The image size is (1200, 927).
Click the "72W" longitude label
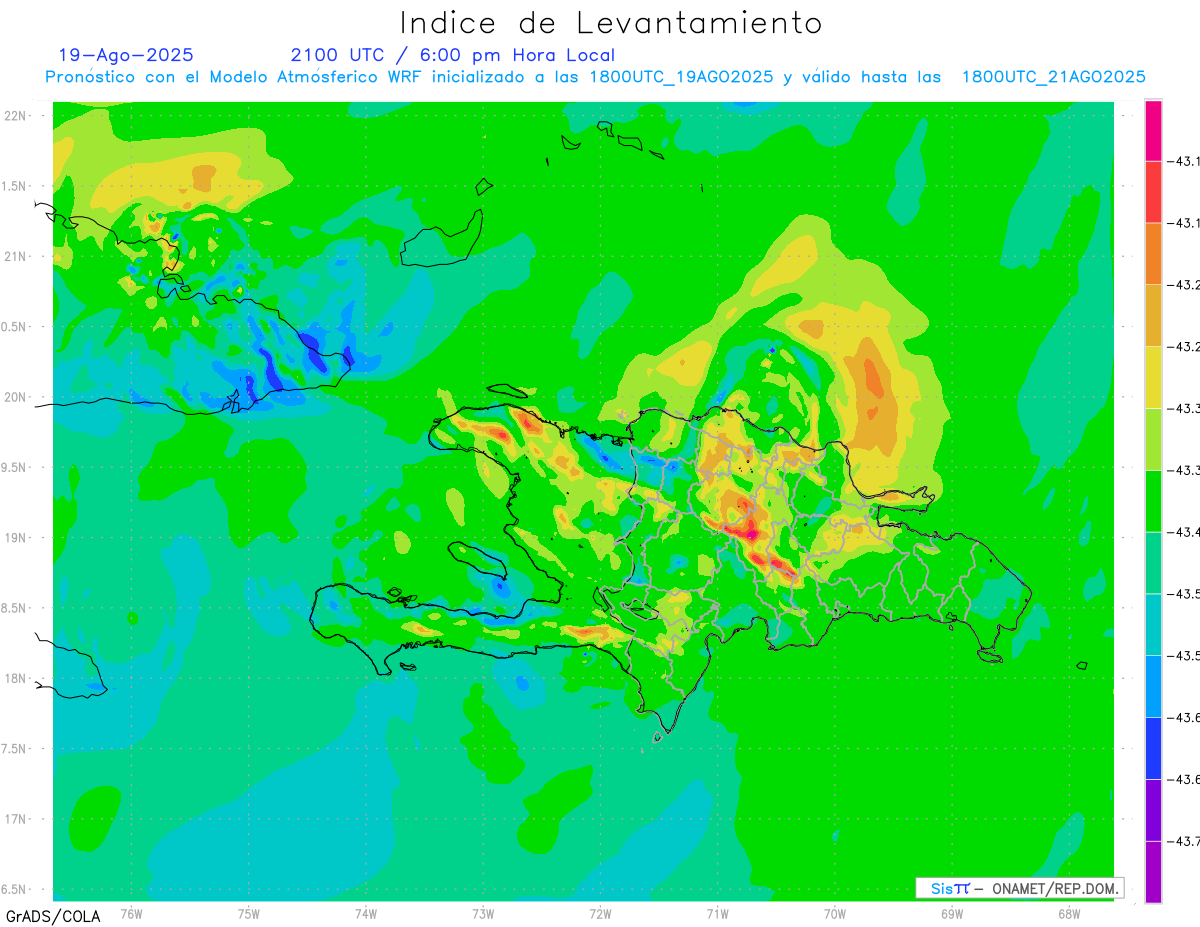click(x=600, y=914)
